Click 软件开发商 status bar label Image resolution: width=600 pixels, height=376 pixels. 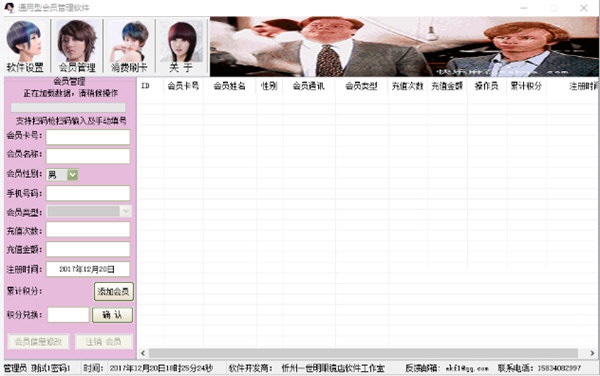point(250,368)
